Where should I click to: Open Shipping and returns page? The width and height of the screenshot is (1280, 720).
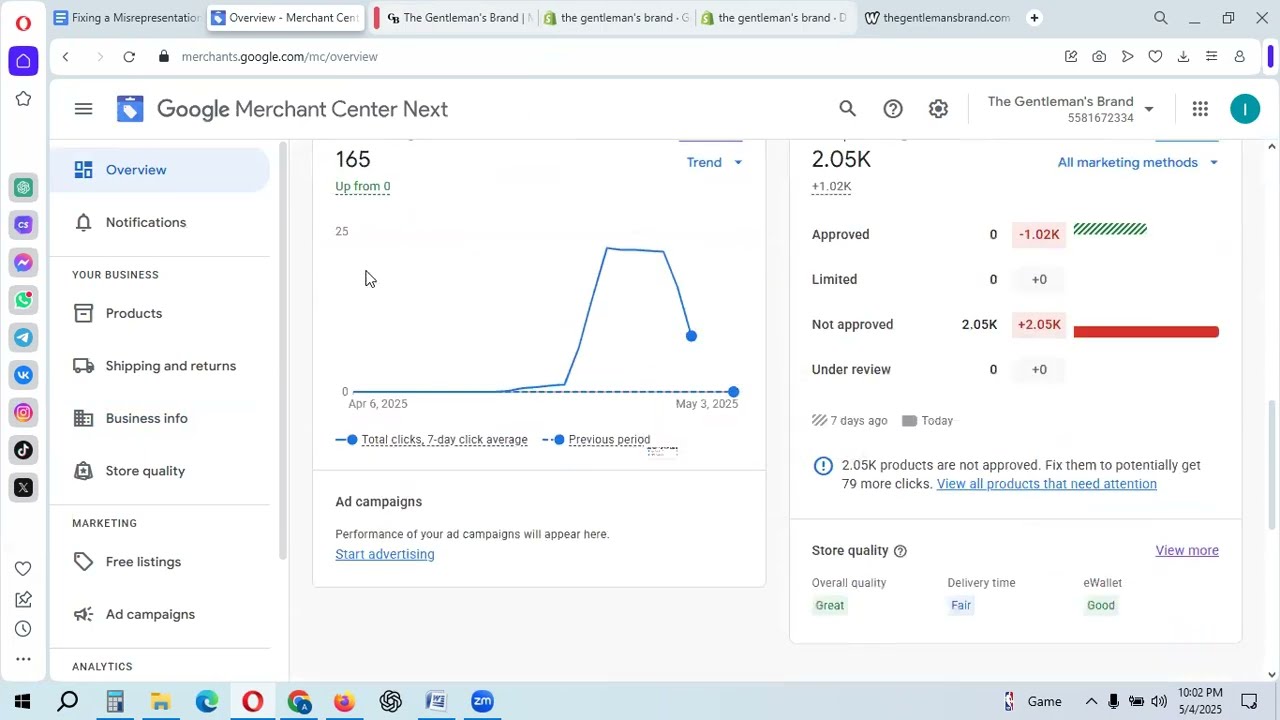click(160, 366)
